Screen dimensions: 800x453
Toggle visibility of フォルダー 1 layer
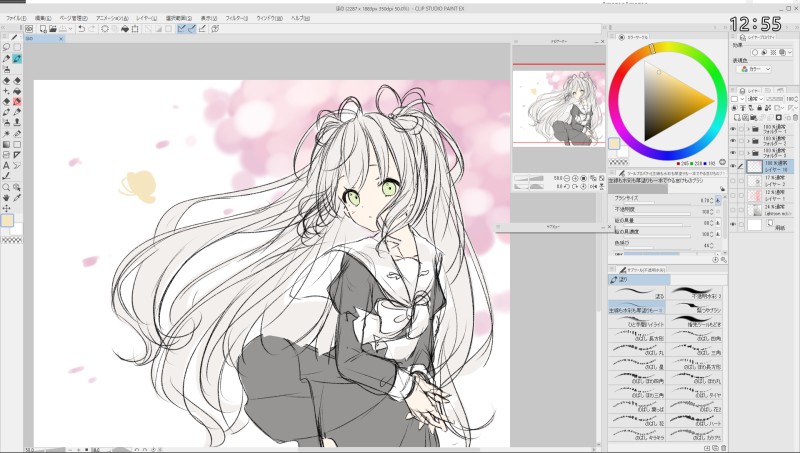pyautogui.click(x=733, y=129)
